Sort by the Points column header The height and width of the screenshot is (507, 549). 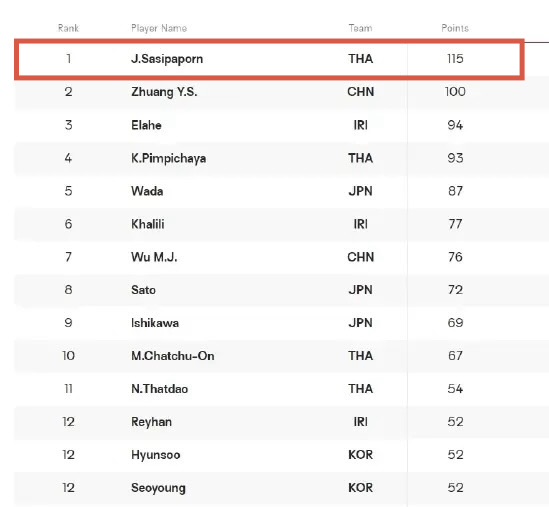[455, 28]
